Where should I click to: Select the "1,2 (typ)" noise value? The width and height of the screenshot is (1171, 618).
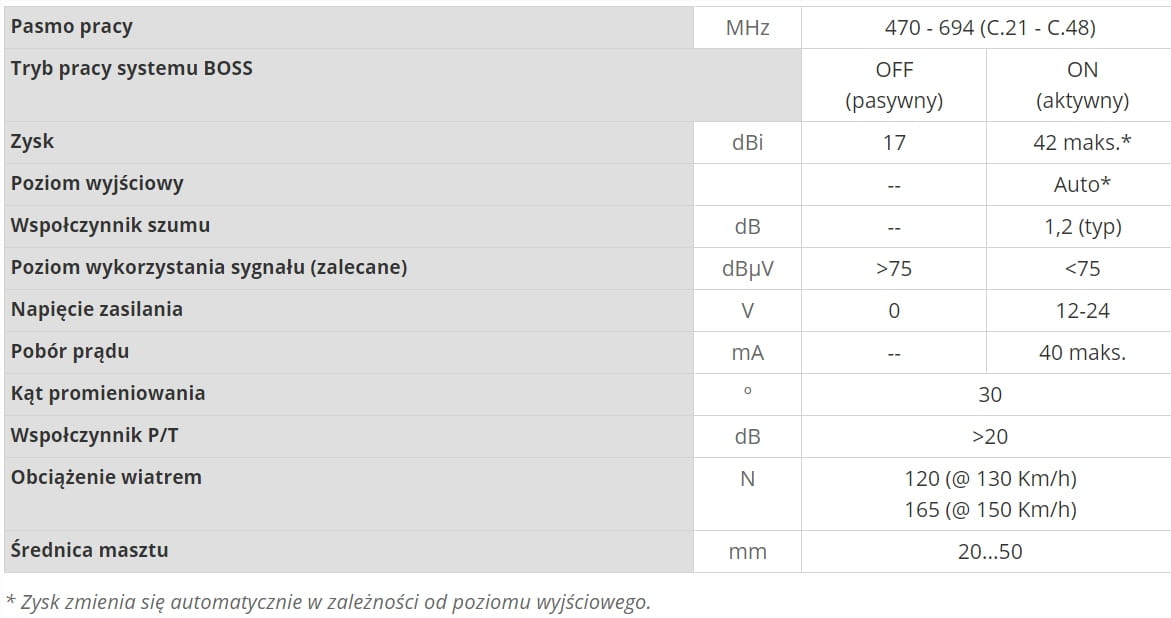coord(1082,227)
